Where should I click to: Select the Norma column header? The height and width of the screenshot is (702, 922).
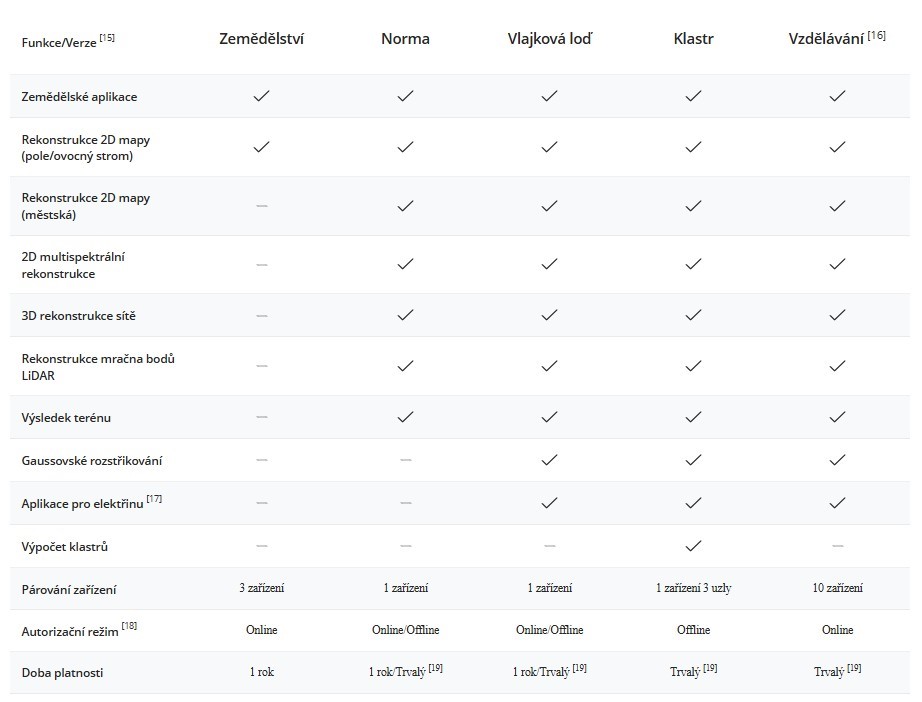tap(405, 39)
